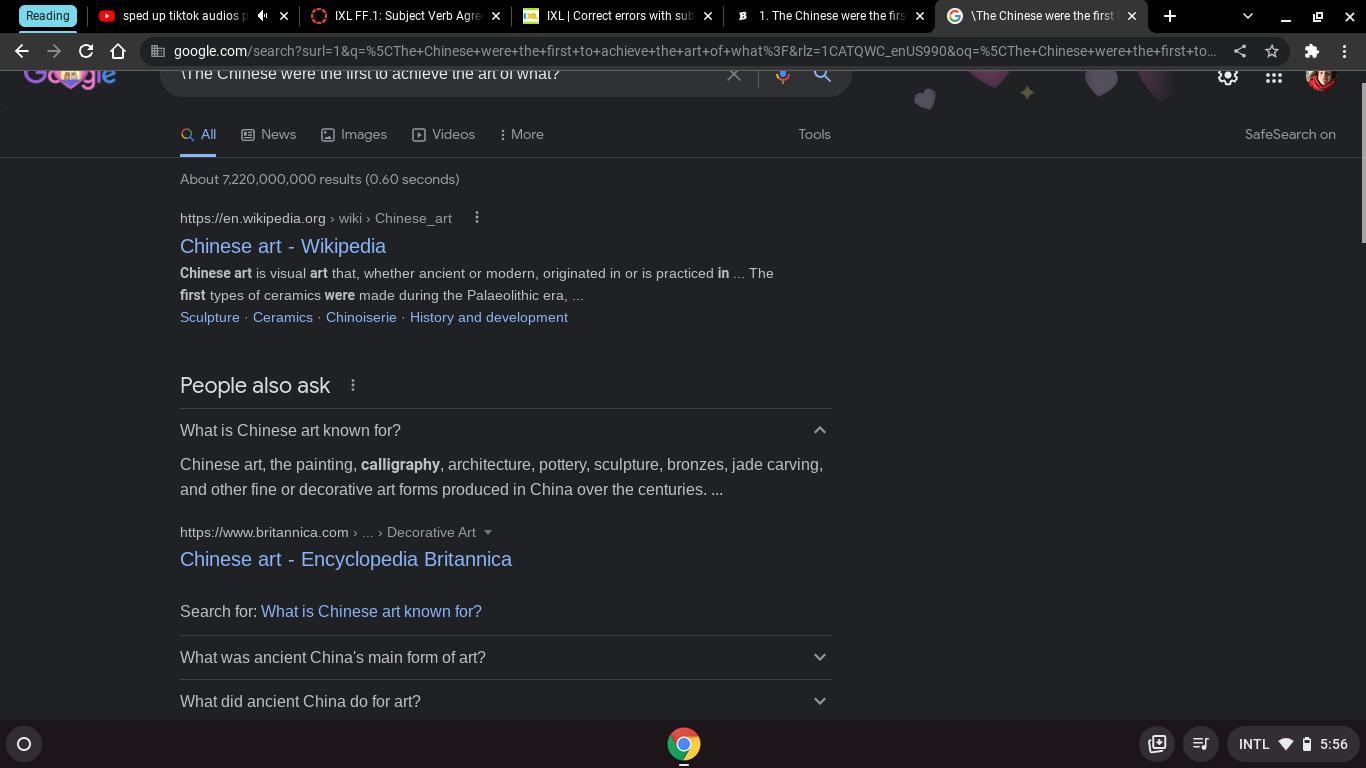
Task: Open the Ceramics sitelink
Action: click(283, 317)
